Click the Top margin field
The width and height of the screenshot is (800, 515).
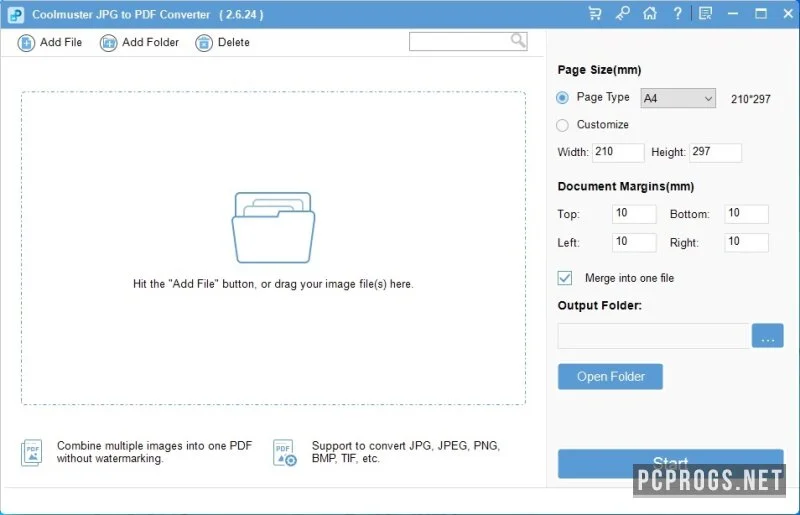tap(634, 214)
